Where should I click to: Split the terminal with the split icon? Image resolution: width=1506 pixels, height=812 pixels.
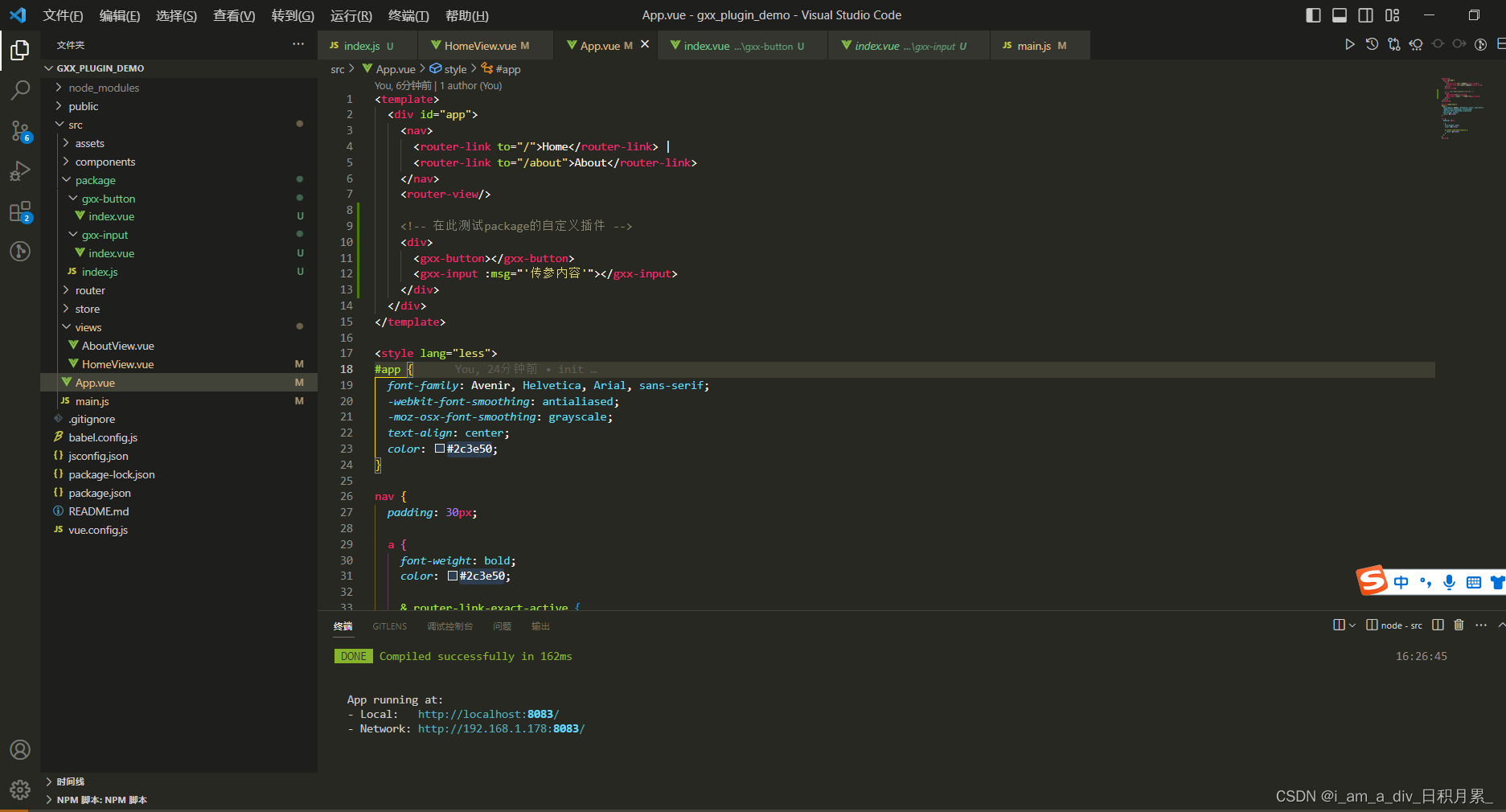pos(1438,625)
